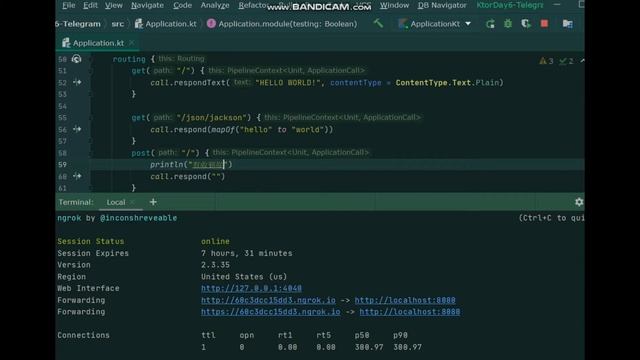Open the Code menu
640x360 pixels.
182,5
